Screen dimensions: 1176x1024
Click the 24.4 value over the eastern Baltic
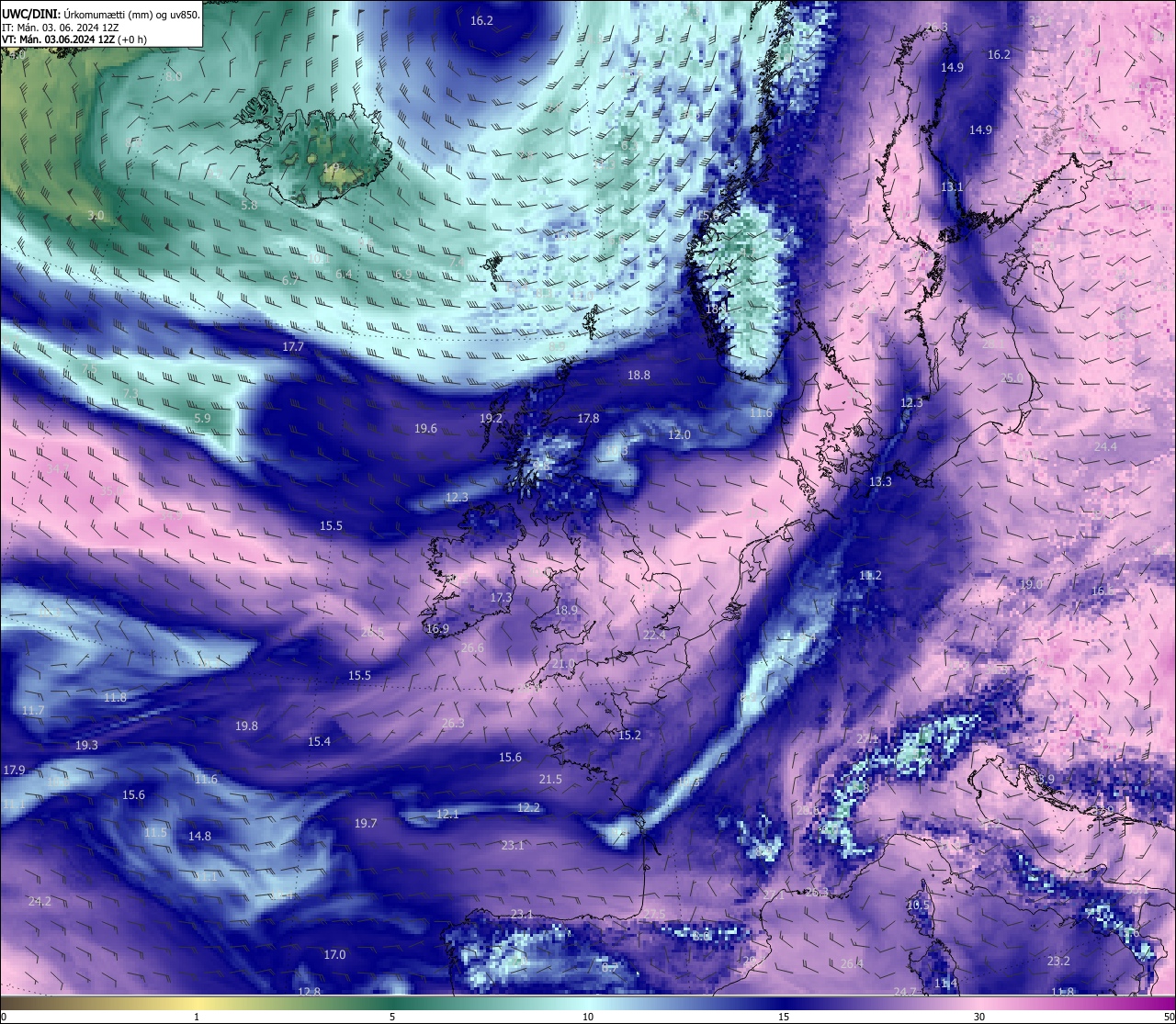click(x=1104, y=446)
